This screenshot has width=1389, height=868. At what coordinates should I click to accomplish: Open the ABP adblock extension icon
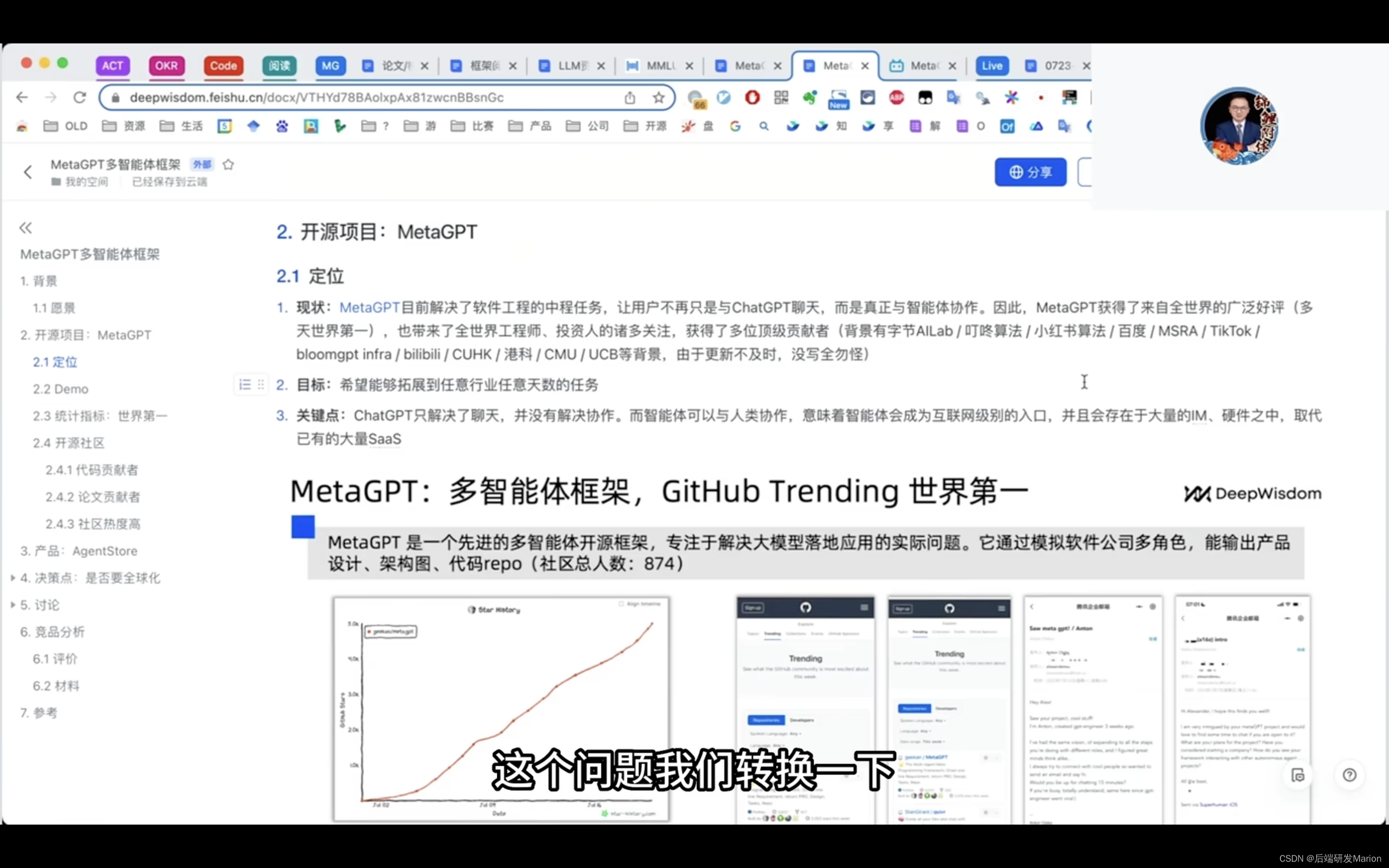click(x=896, y=97)
